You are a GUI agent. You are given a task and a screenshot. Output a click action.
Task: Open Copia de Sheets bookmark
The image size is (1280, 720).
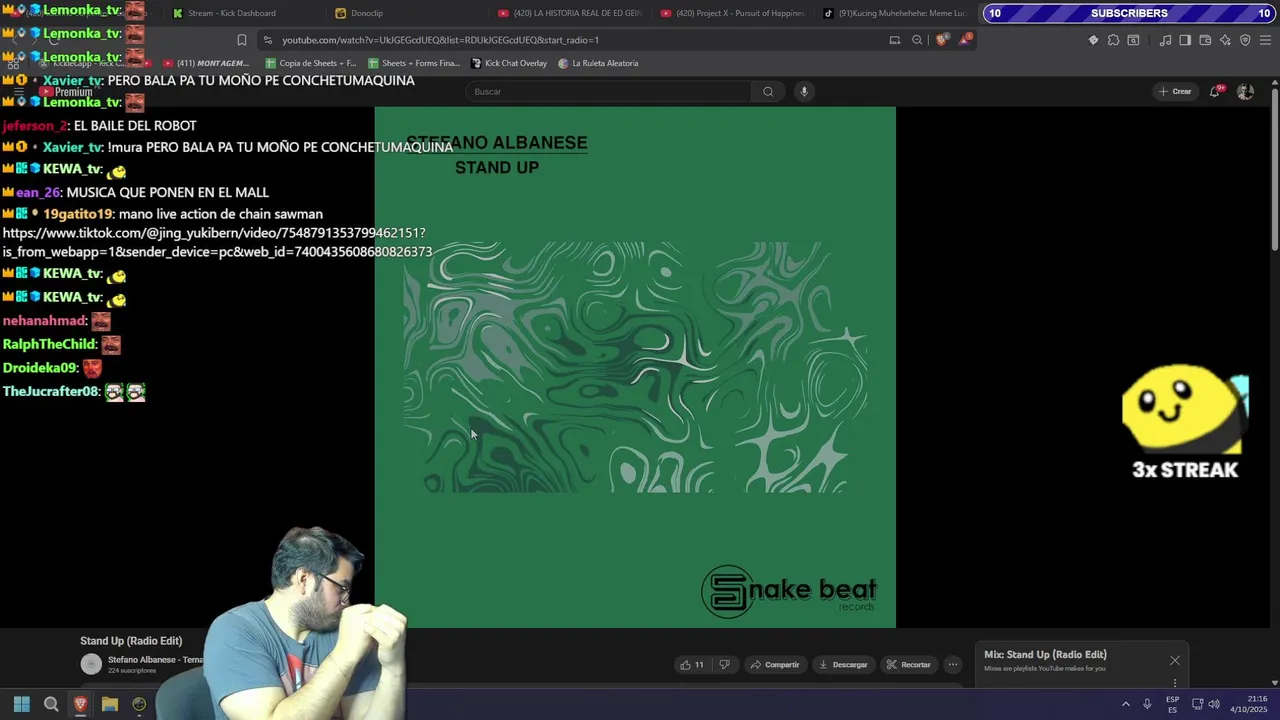(x=310, y=63)
